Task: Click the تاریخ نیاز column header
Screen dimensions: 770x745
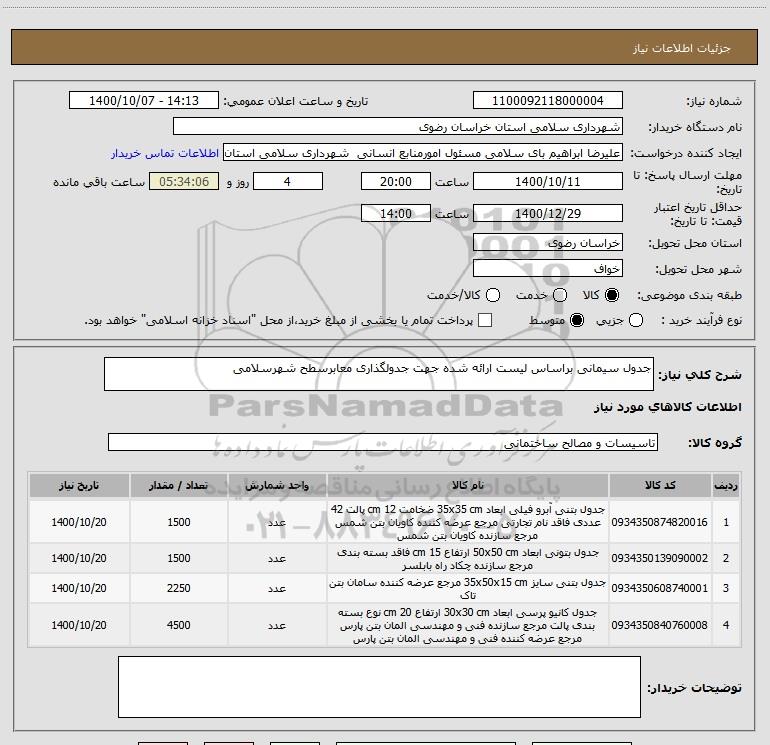Action: point(79,485)
